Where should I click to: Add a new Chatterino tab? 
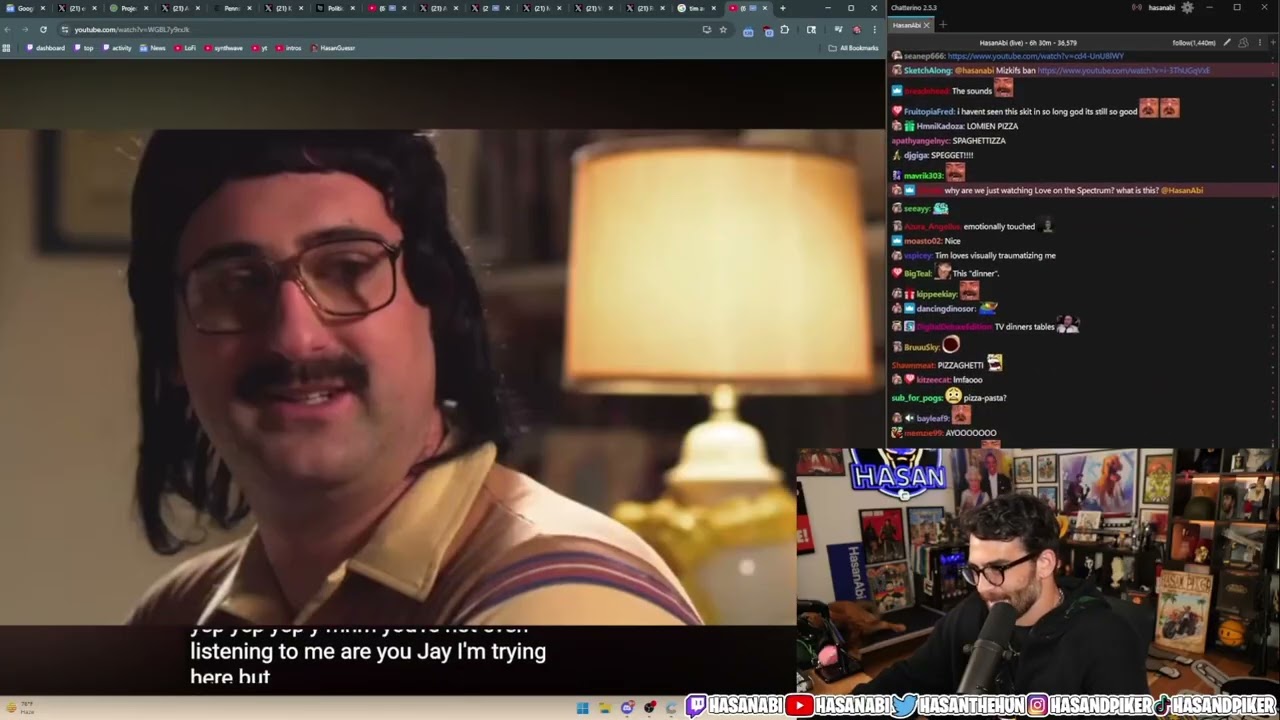(942, 25)
